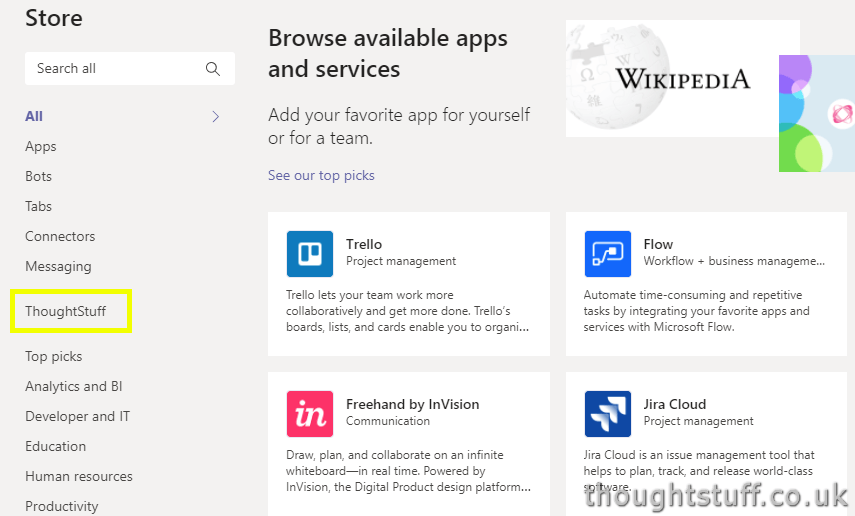Click the Trello app title
This screenshot has height=516, width=855.
[364, 244]
